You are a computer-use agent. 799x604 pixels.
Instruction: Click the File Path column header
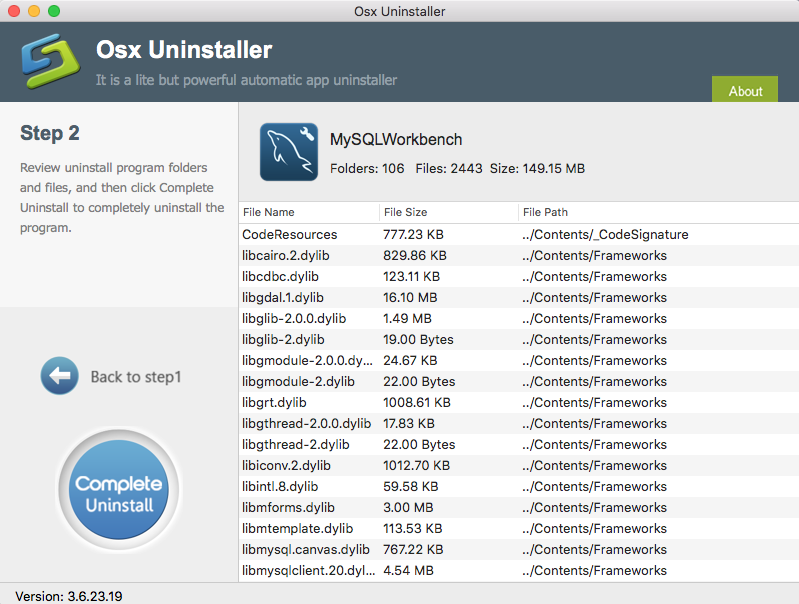tap(545, 212)
